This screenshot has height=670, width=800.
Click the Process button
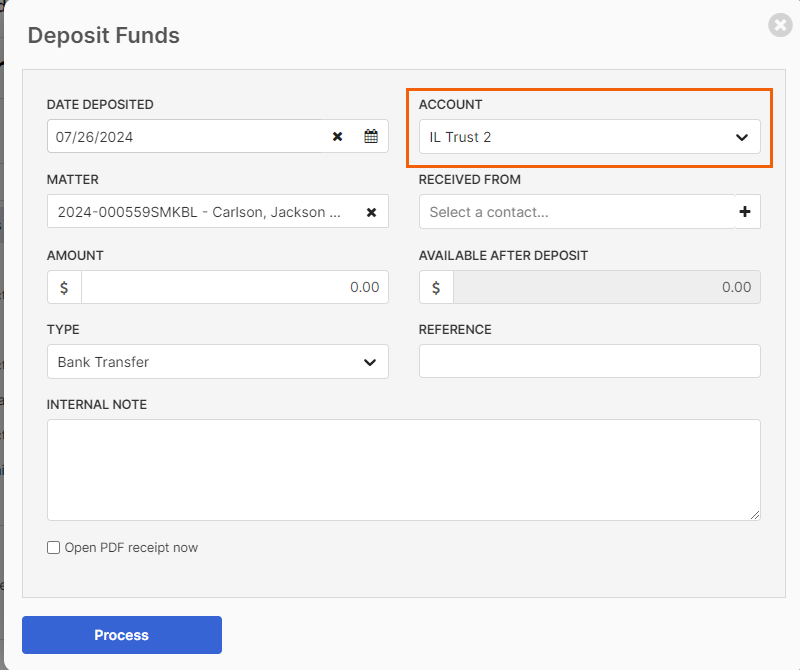point(122,635)
